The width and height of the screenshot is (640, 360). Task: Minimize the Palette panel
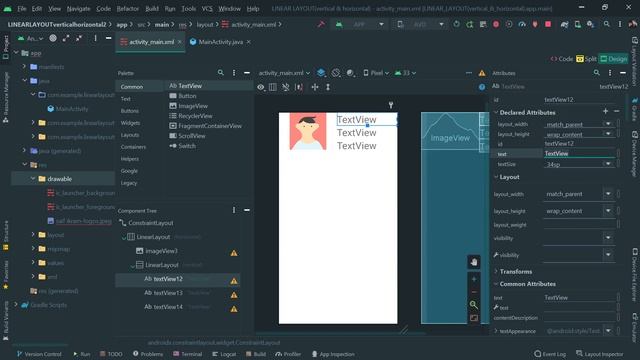coord(247,73)
